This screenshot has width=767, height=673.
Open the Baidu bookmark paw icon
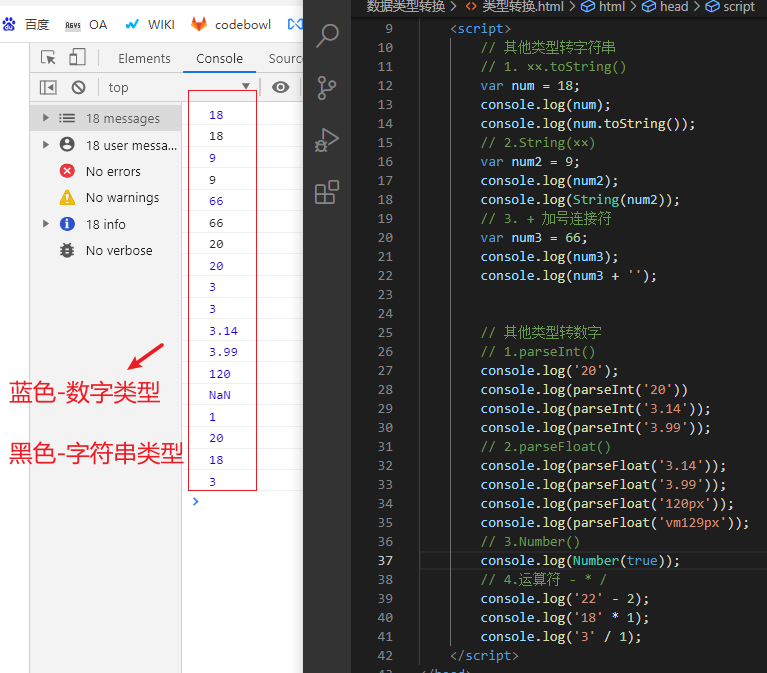pos(9,24)
